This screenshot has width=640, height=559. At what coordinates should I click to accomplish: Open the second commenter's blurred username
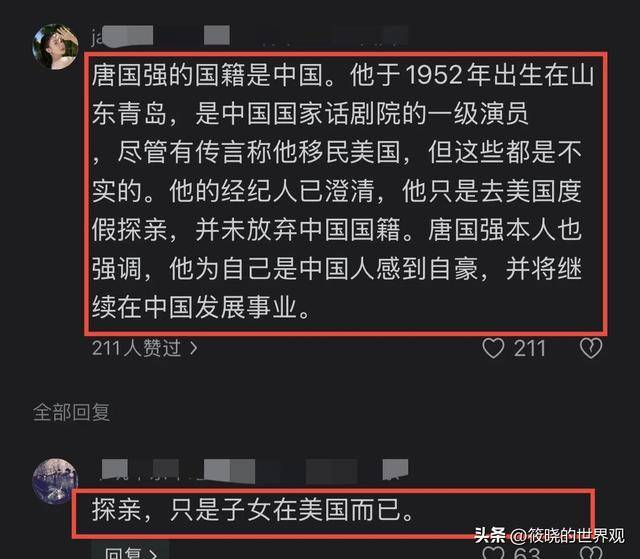pos(254,470)
